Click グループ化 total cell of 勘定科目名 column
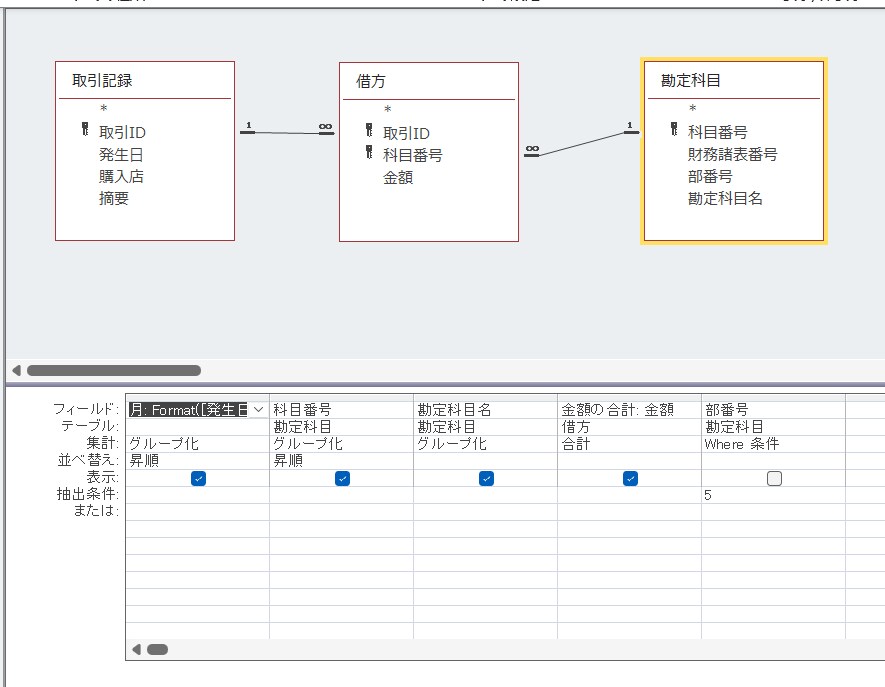 [485, 444]
